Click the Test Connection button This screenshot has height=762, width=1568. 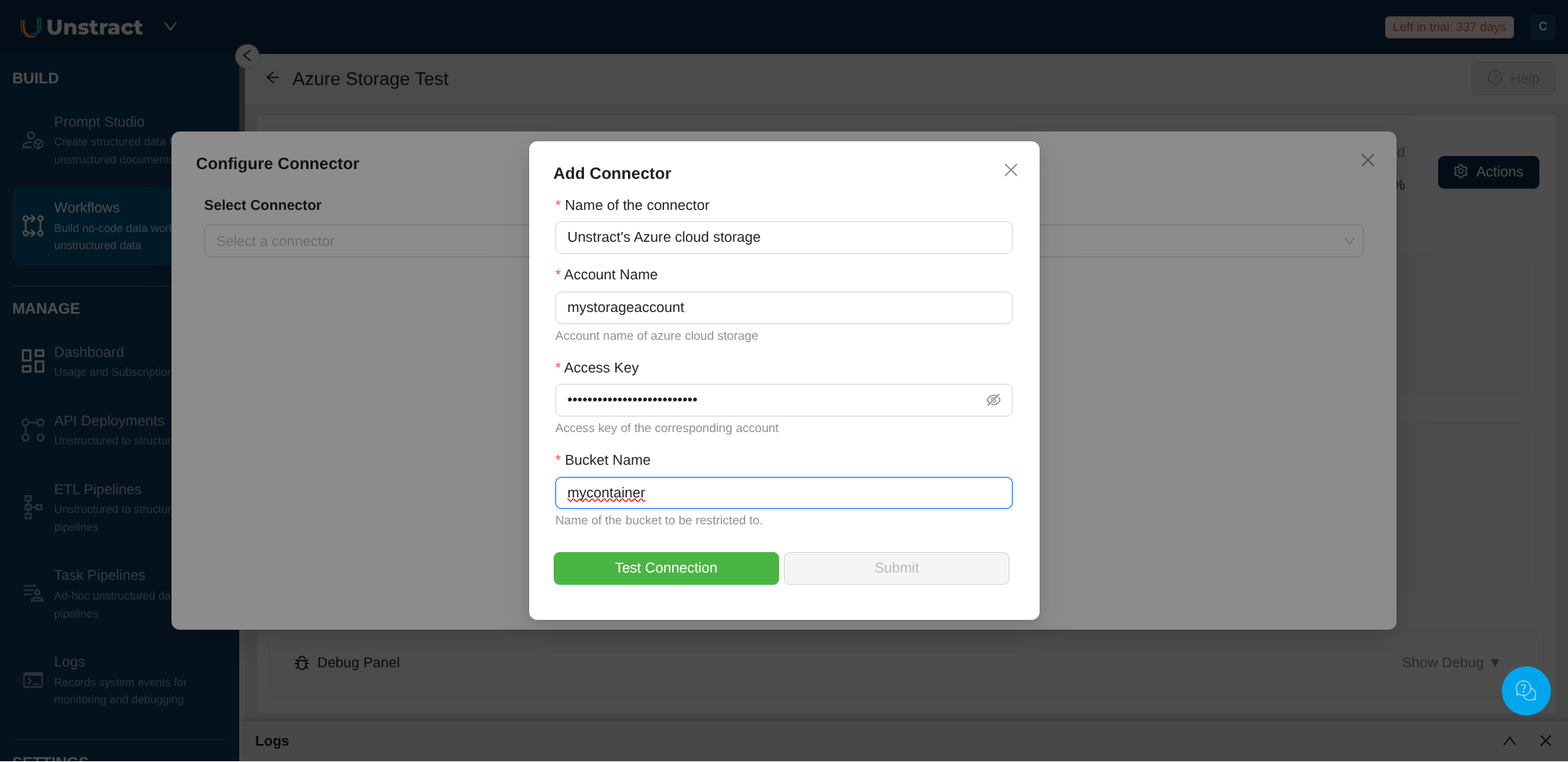pos(666,568)
